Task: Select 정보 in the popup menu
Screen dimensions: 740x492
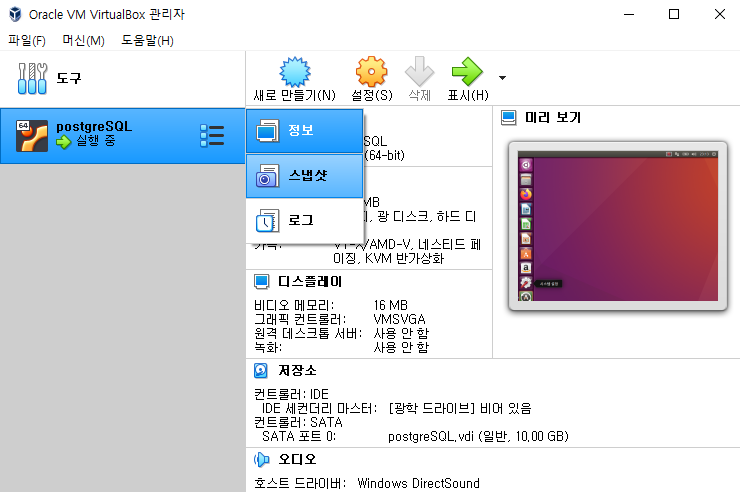Action: tap(304, 131)
